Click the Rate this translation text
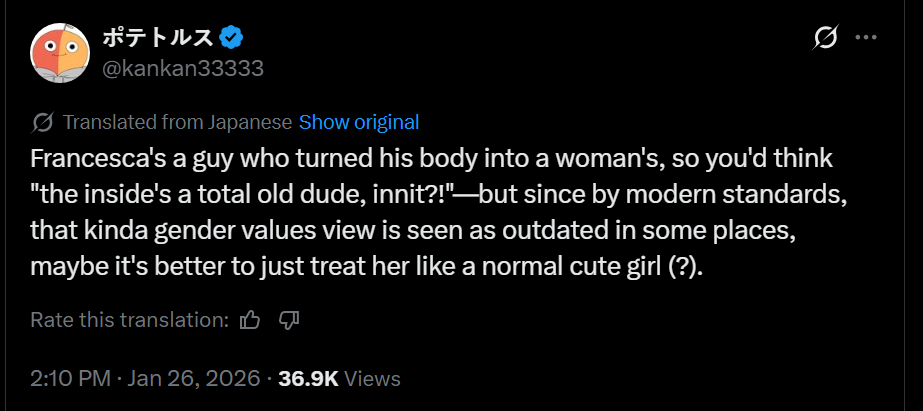This screenshot has height=411, width=923. 130,320
